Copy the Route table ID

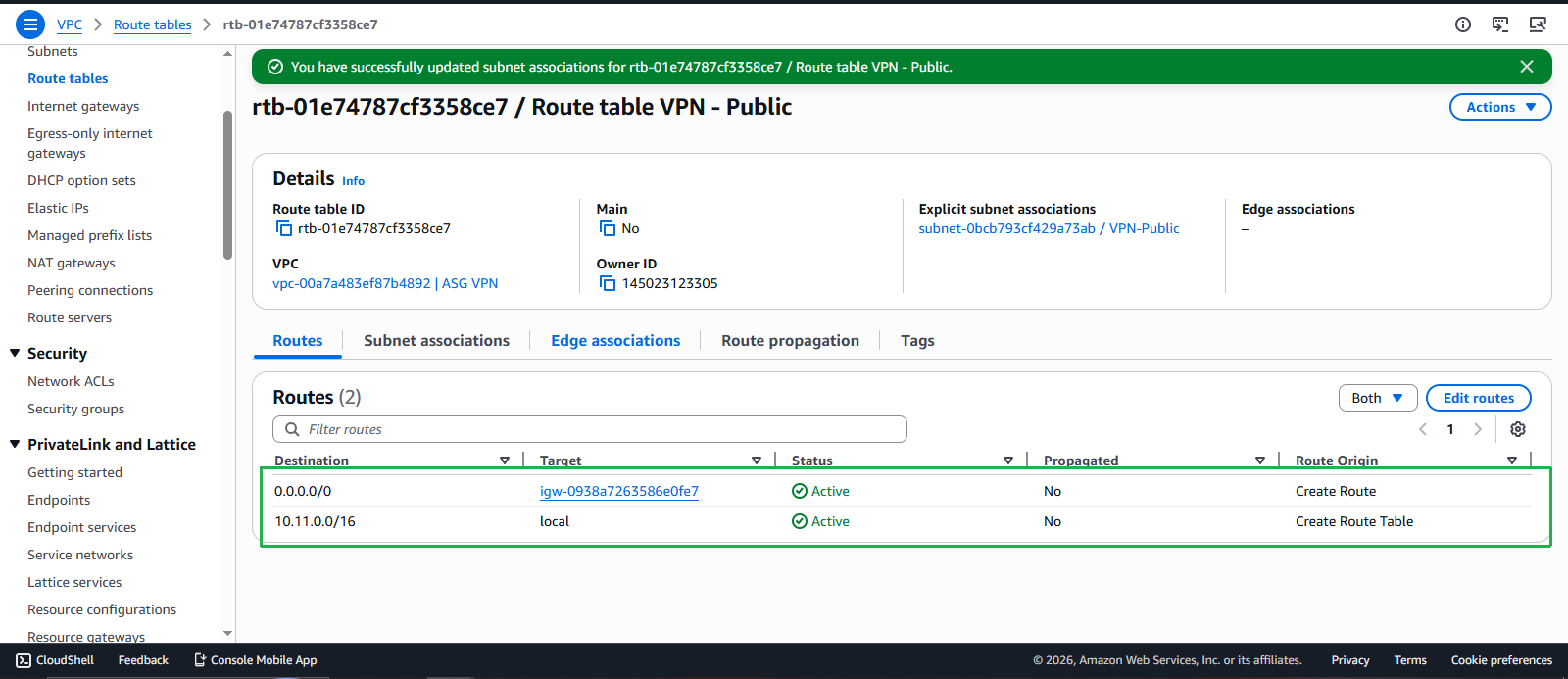pyautogui.click(x=284, y=228)
